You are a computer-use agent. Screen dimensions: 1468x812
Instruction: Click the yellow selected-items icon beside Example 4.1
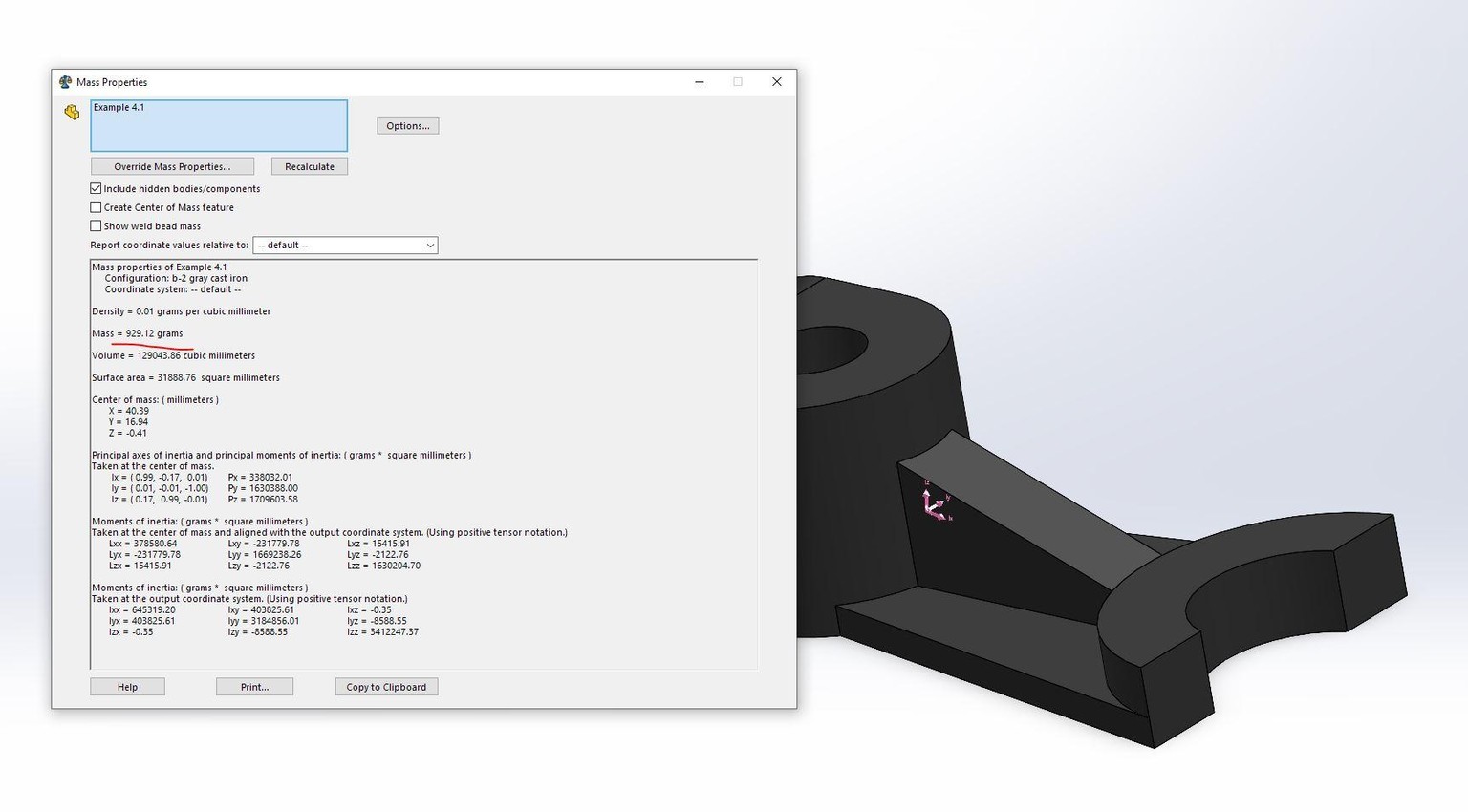pos(72,112)
